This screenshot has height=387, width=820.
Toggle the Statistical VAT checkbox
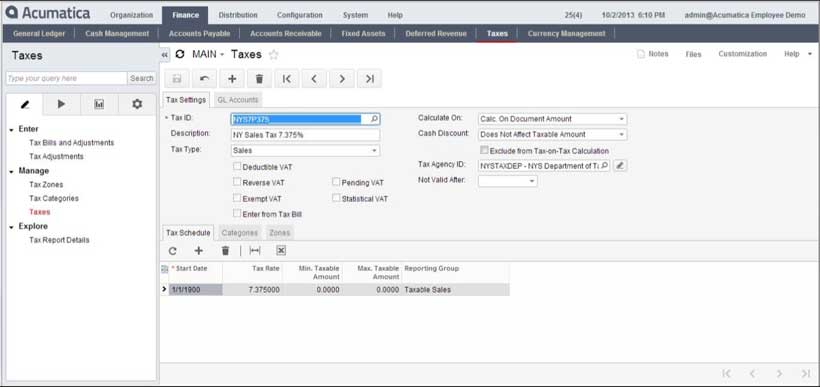336,198
